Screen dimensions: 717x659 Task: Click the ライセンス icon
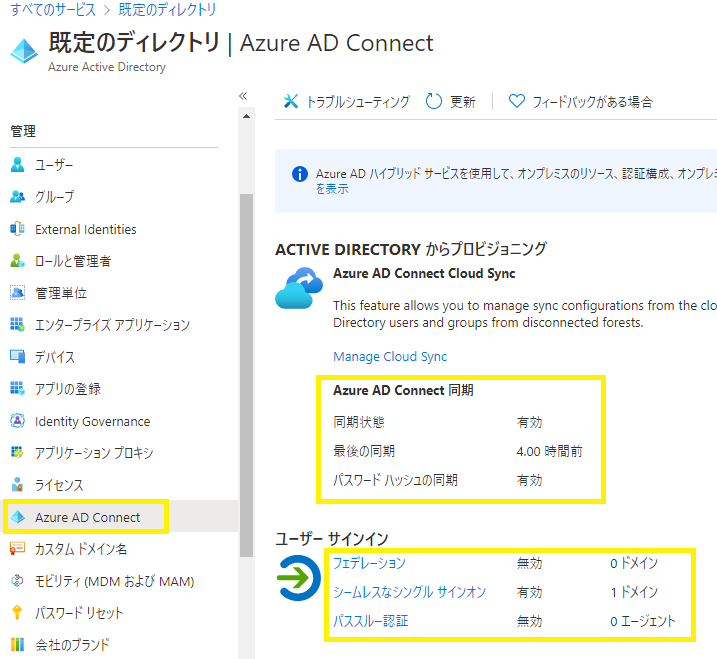click(17, 484)
